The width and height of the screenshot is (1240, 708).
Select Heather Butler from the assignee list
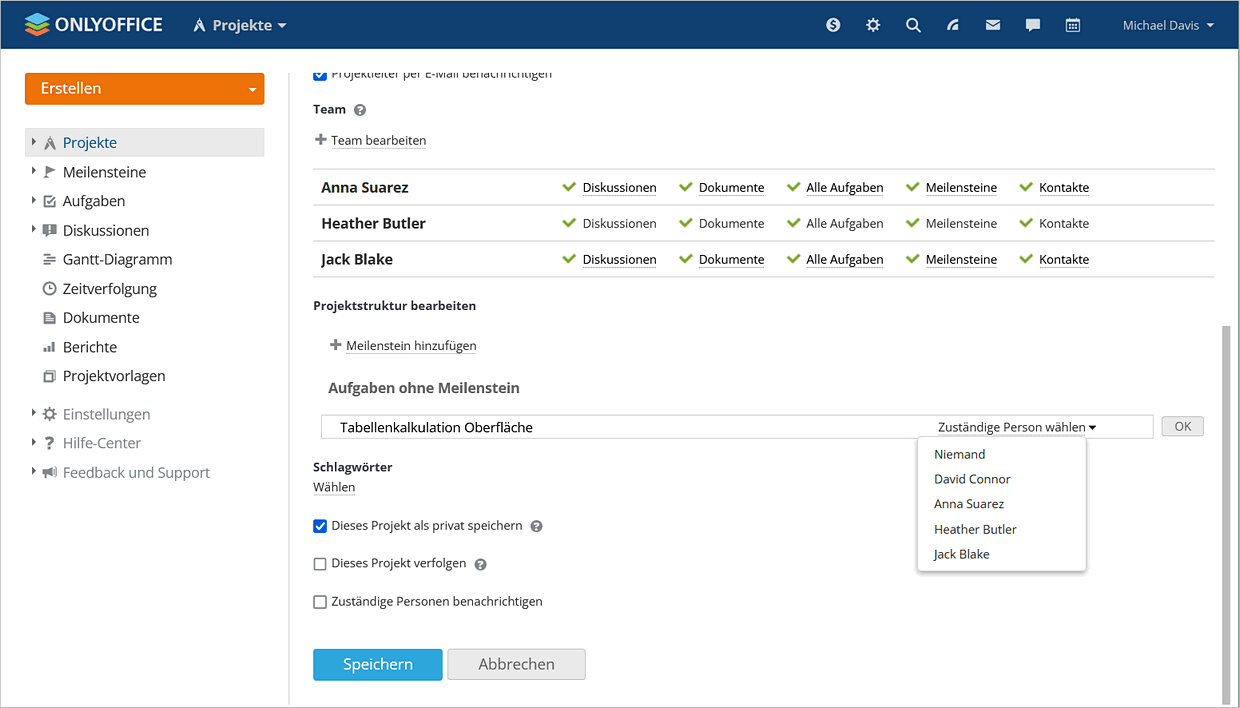click(1001, 529)
